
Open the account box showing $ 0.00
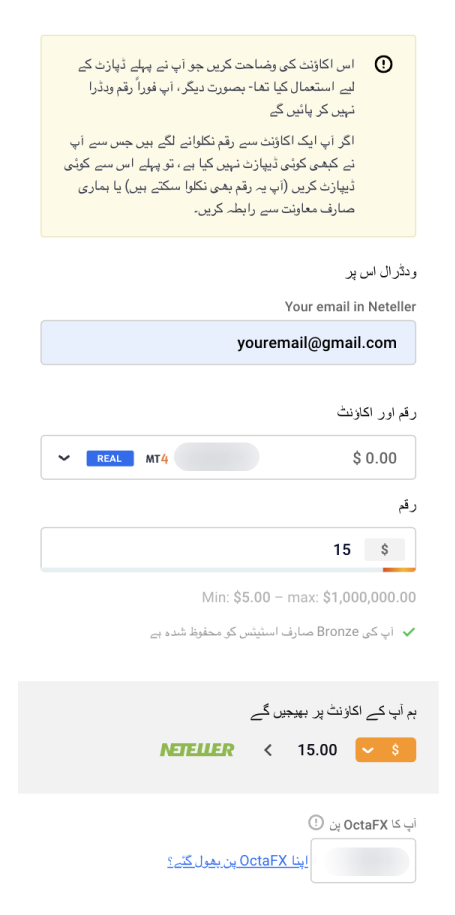(x=228, y=458)
